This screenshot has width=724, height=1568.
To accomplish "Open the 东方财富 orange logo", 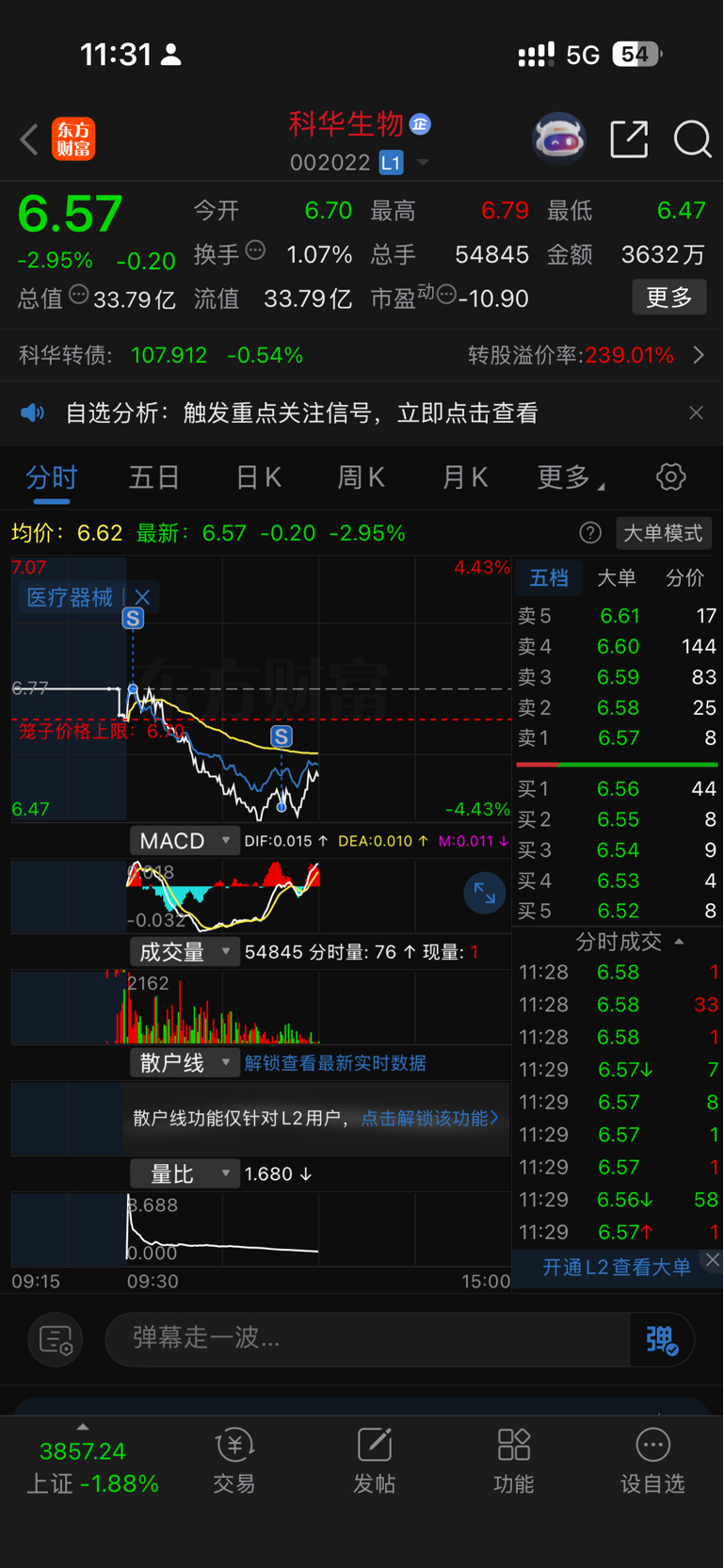I will pos(73,139).
